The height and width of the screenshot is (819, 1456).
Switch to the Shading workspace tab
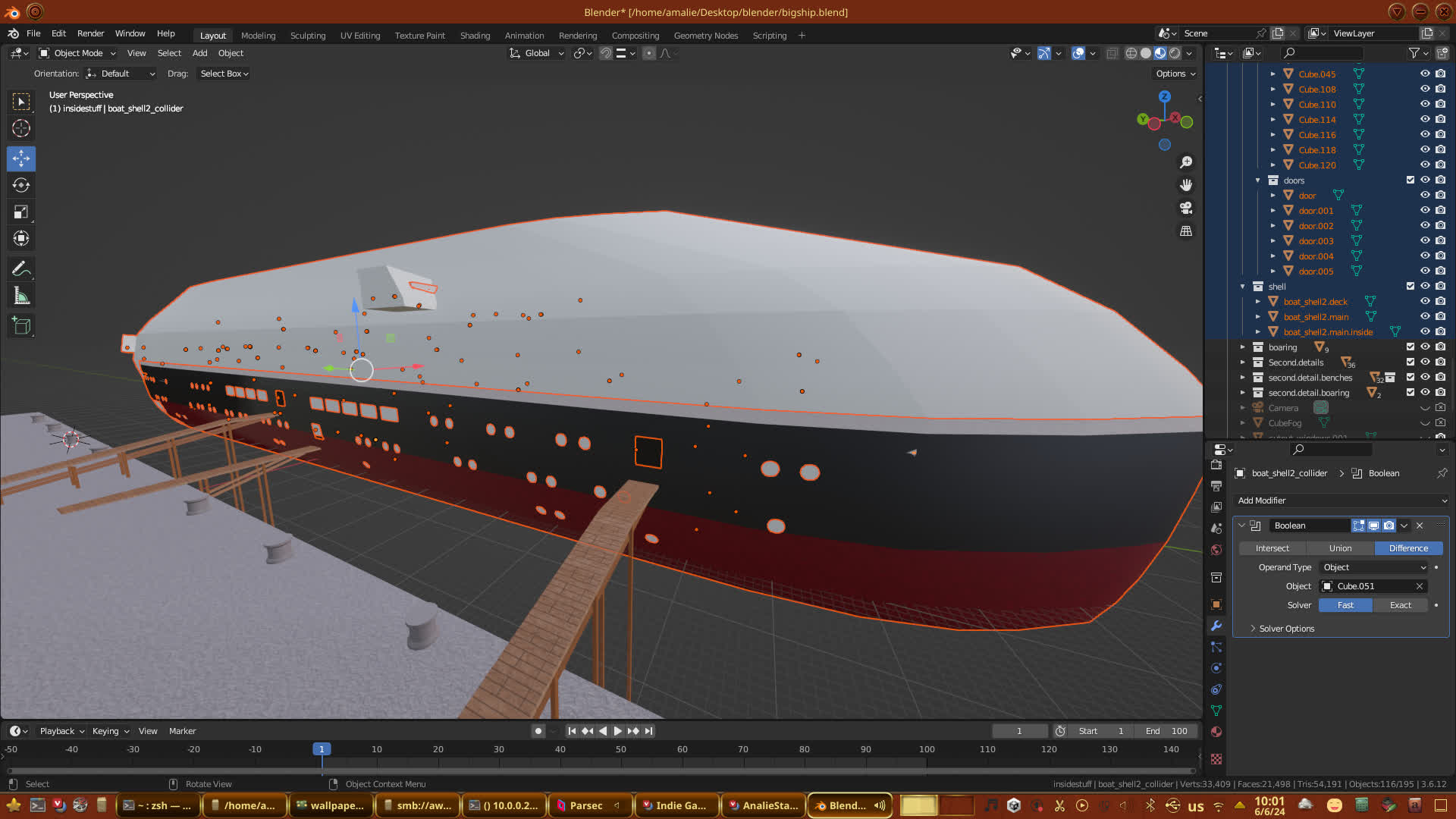tap(475, 35)
